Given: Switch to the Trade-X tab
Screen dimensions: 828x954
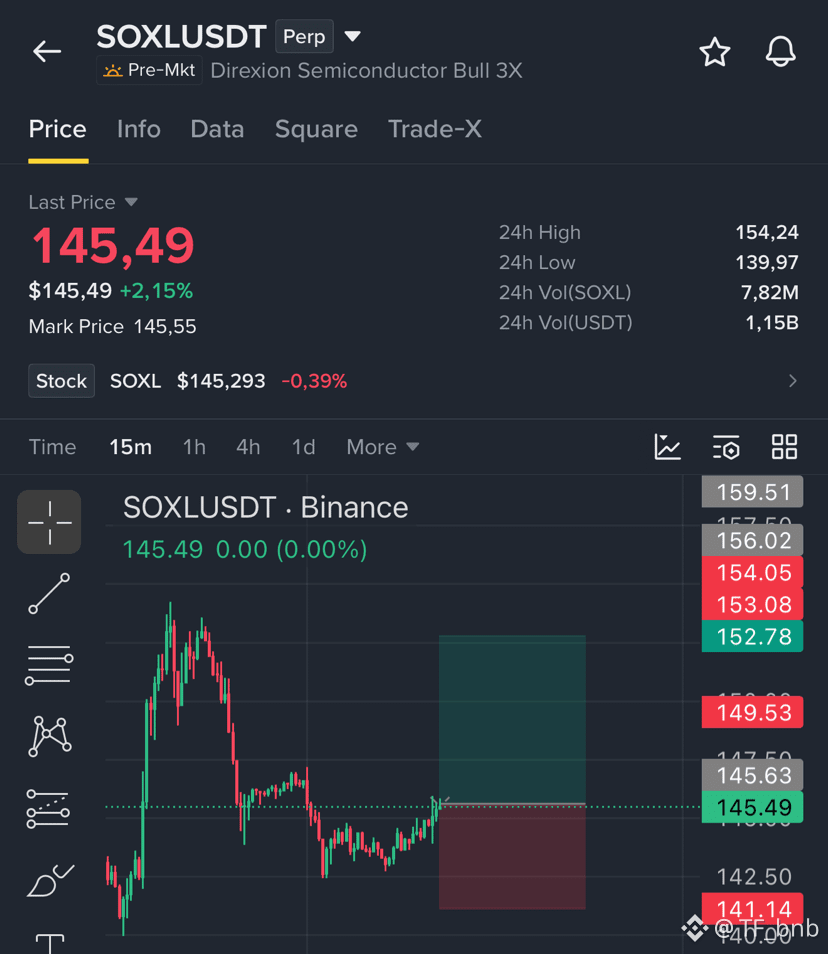Looking at the screenshot, I should pos(435,129).
